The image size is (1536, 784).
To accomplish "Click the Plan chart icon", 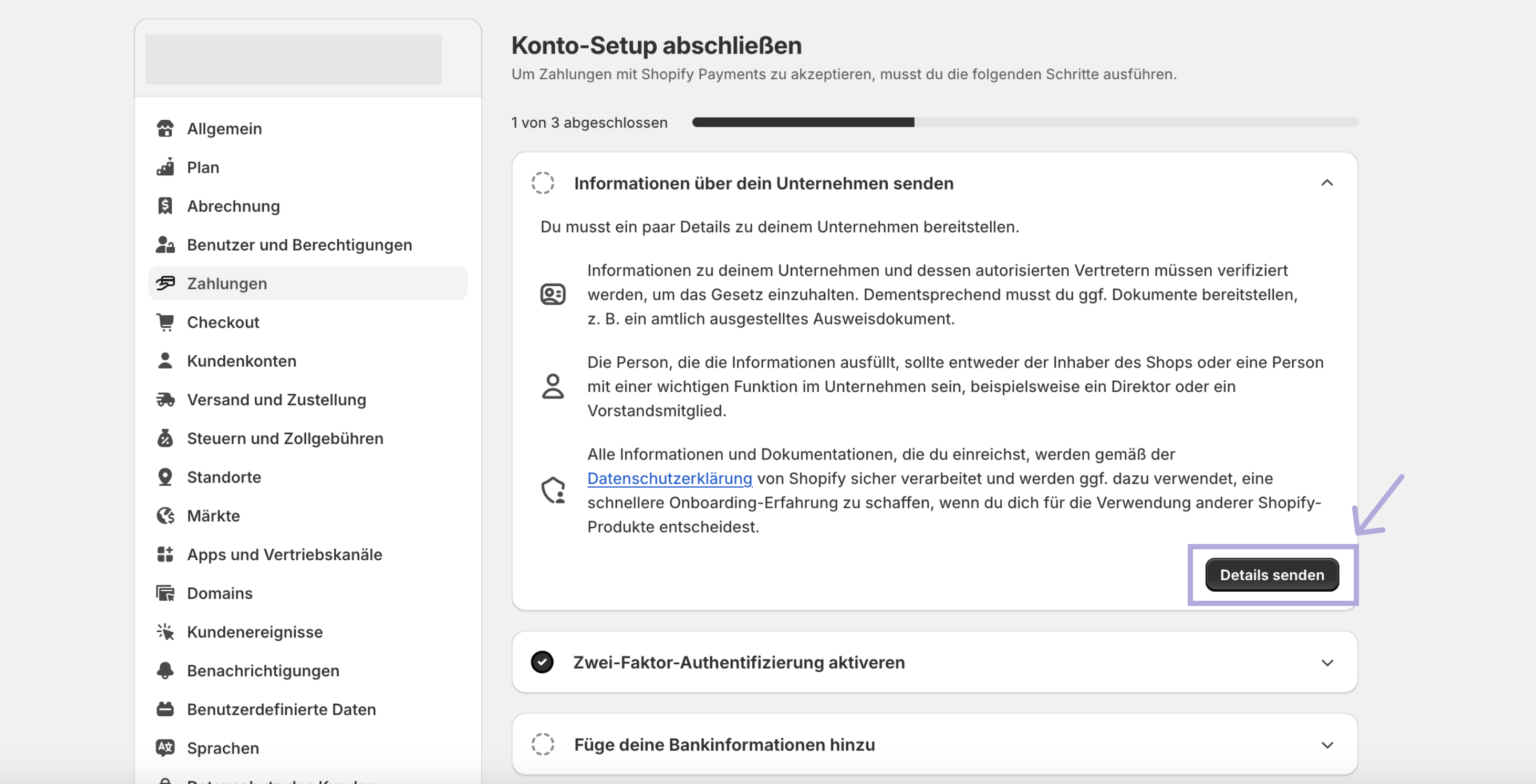I will [165, 168].
